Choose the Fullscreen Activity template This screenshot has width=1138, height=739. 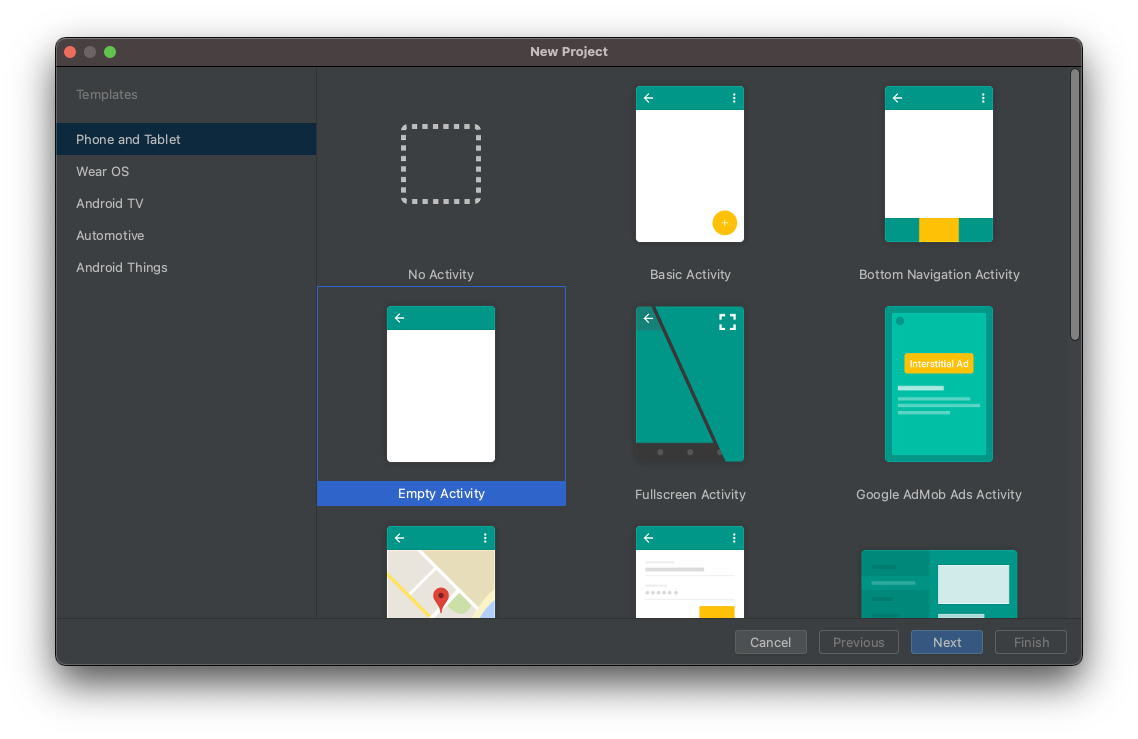point(689,384)
